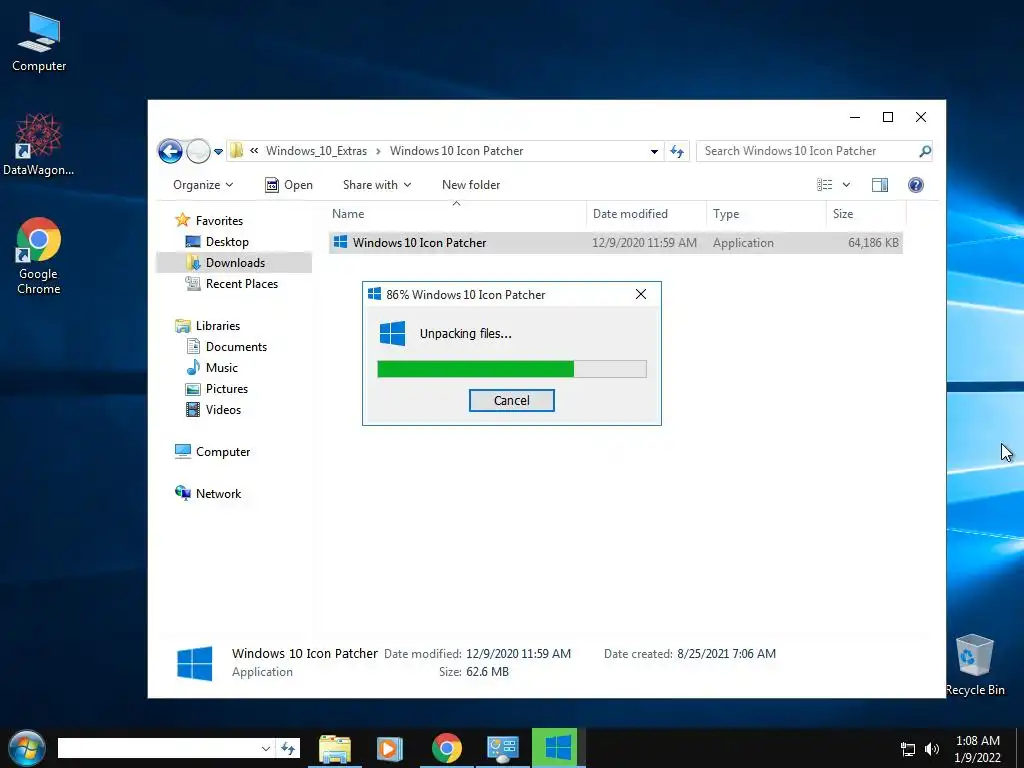Click the taskbar address refresh button
This screenshot has height=768, width=1024.
click(288, 748)
